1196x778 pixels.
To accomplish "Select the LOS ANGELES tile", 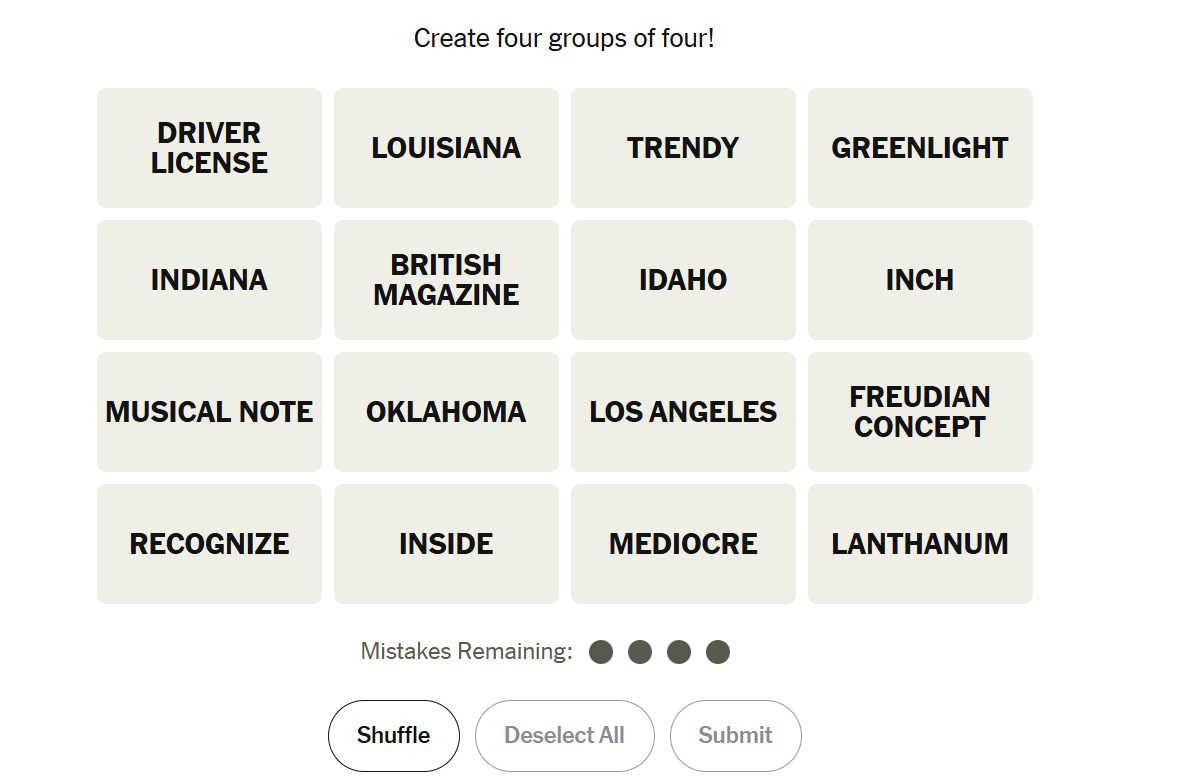I will pyautogui.click(x=683, y=412).
